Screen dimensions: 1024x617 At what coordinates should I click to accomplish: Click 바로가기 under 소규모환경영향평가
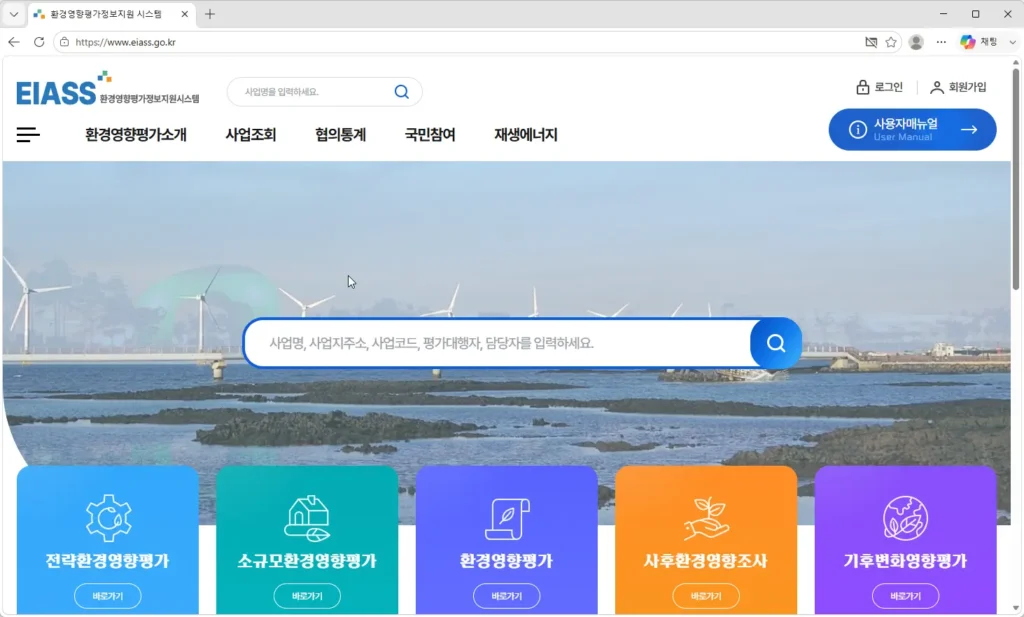(307, 595)
